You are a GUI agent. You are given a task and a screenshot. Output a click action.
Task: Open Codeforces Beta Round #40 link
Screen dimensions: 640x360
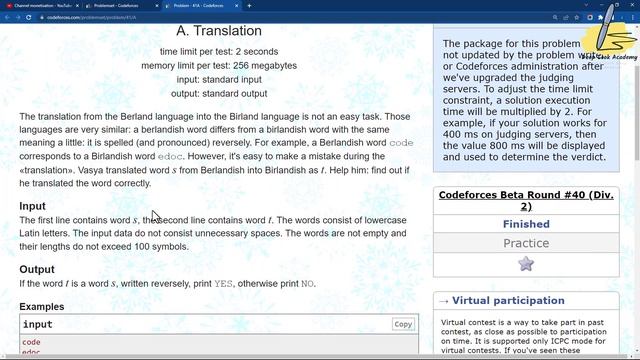tap(526, 200)
